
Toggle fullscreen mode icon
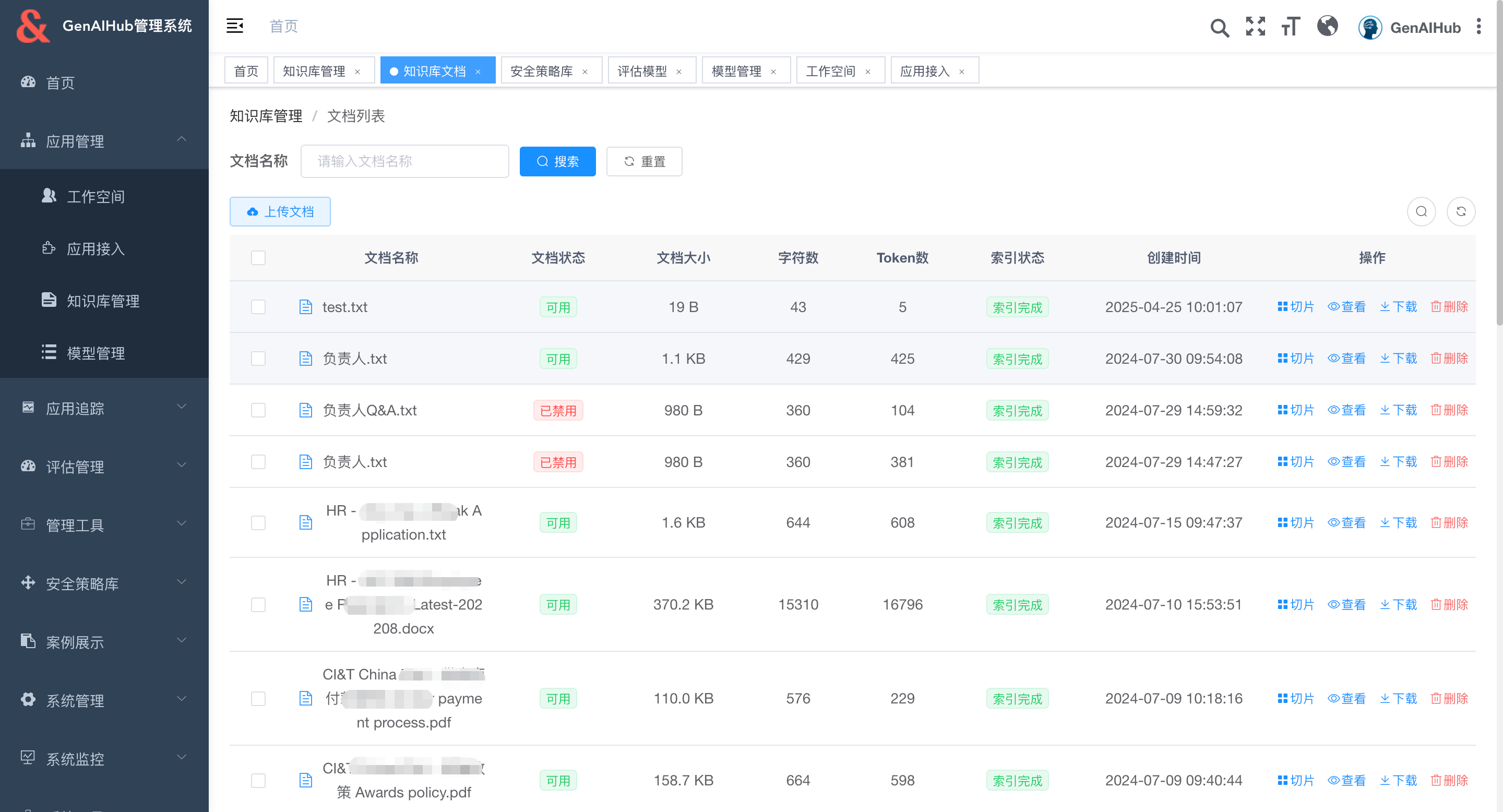1255,27
